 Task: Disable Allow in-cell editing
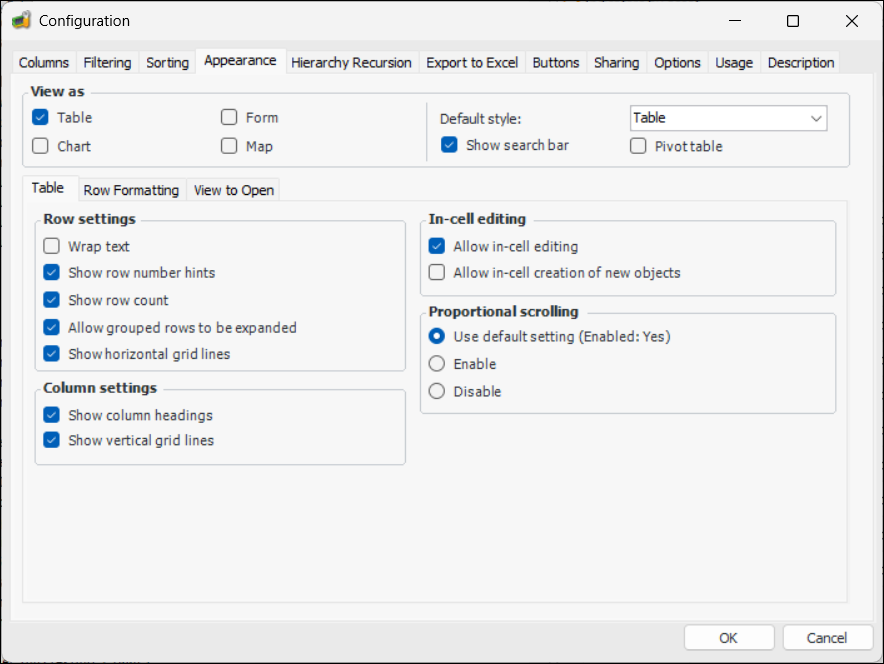[x=437, y=246]
